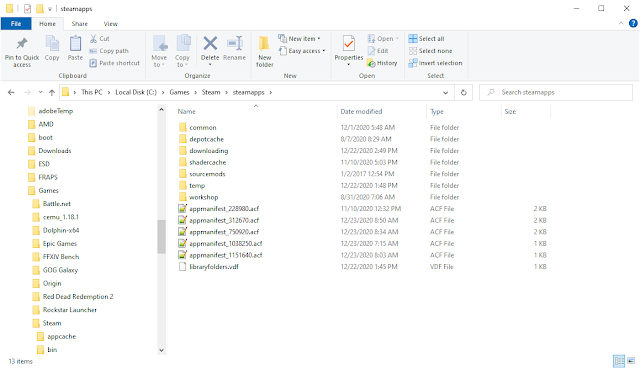Open the File menu

[16, 24]
